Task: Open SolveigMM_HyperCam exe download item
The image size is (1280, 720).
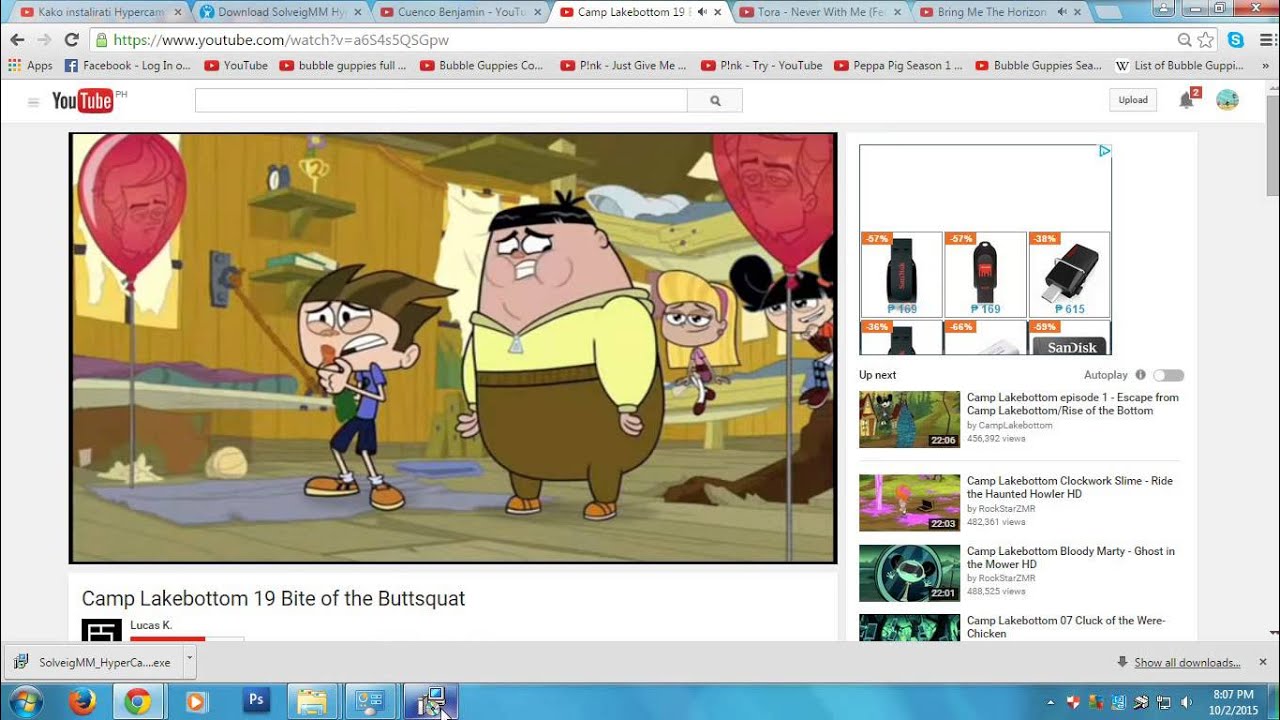Action: coord(94,662)
